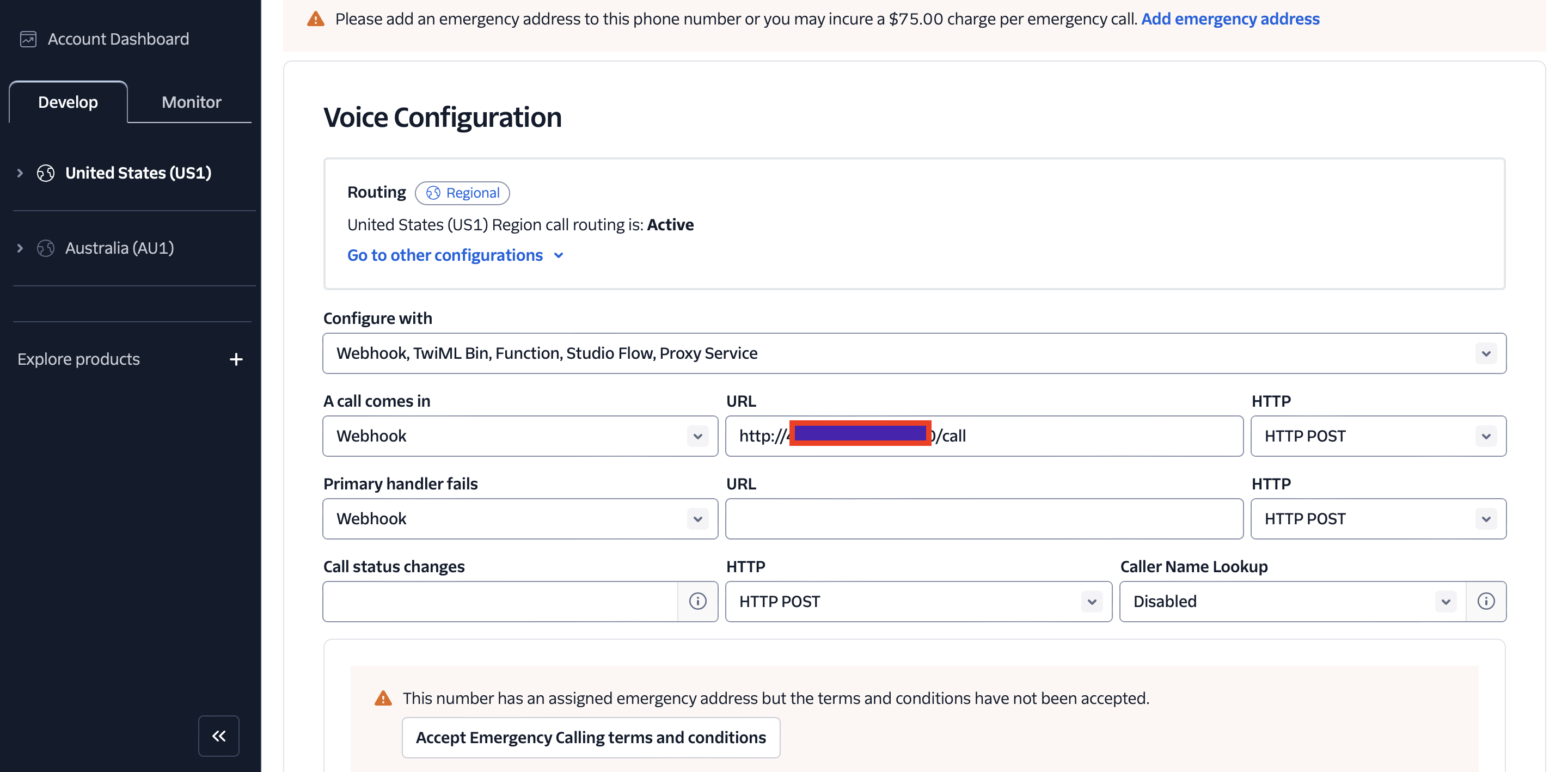Expand United States (US1) tree item

click(x=20, y=173)
